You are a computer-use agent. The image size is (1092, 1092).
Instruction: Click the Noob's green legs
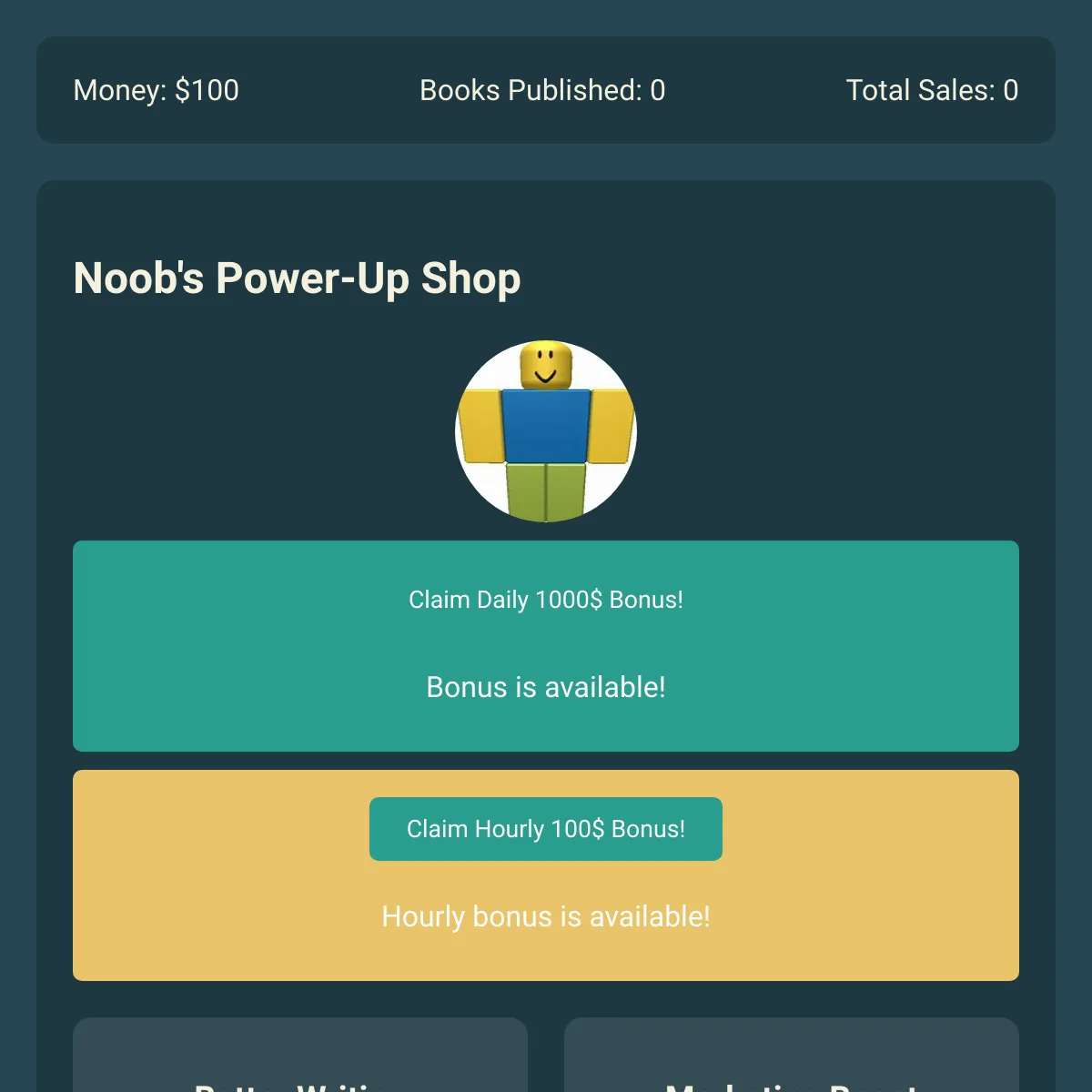coord(546,491)
